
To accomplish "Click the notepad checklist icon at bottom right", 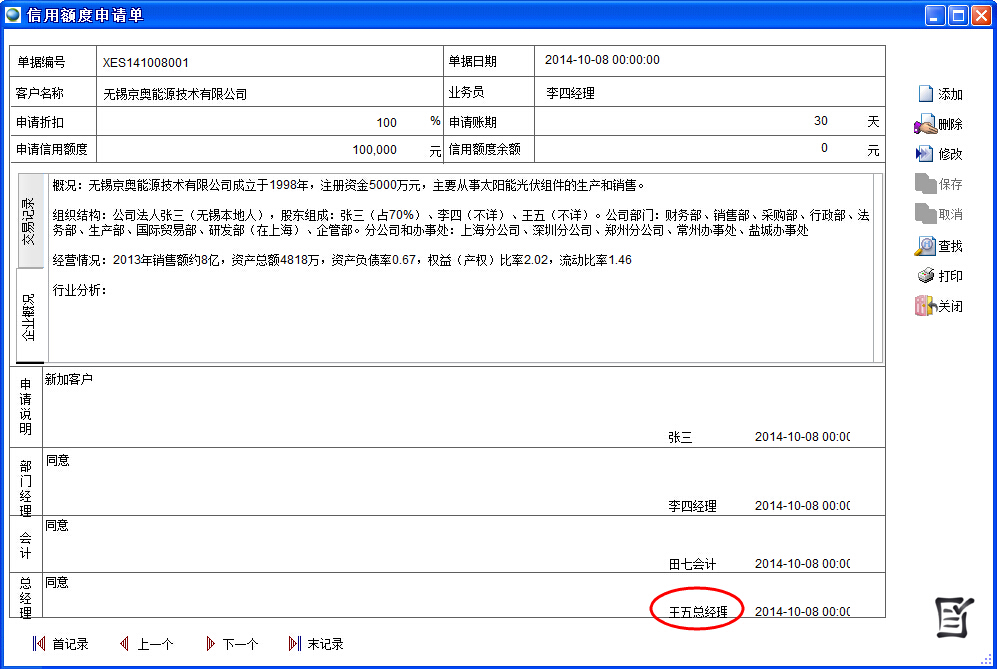I will [953, 616].
